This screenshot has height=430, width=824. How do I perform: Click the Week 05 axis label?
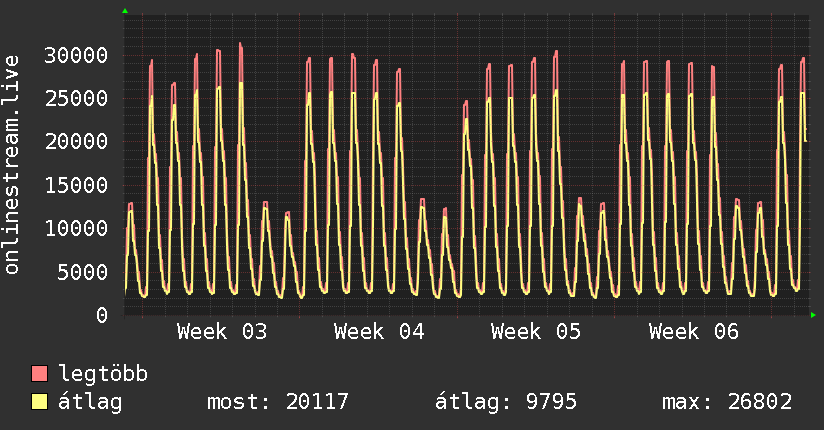coord(536,332)
